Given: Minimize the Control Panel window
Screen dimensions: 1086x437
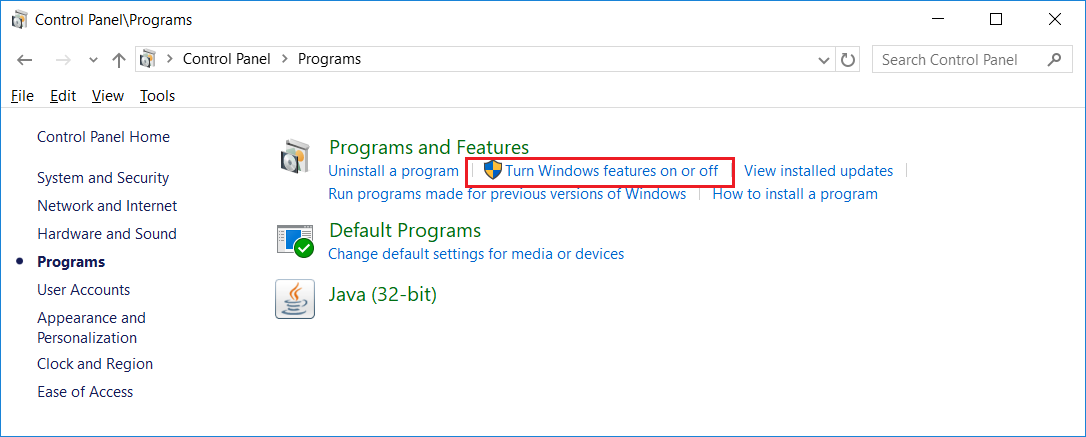Looking at the screenshot, I should pyautogui.click(x=936, y=20).
